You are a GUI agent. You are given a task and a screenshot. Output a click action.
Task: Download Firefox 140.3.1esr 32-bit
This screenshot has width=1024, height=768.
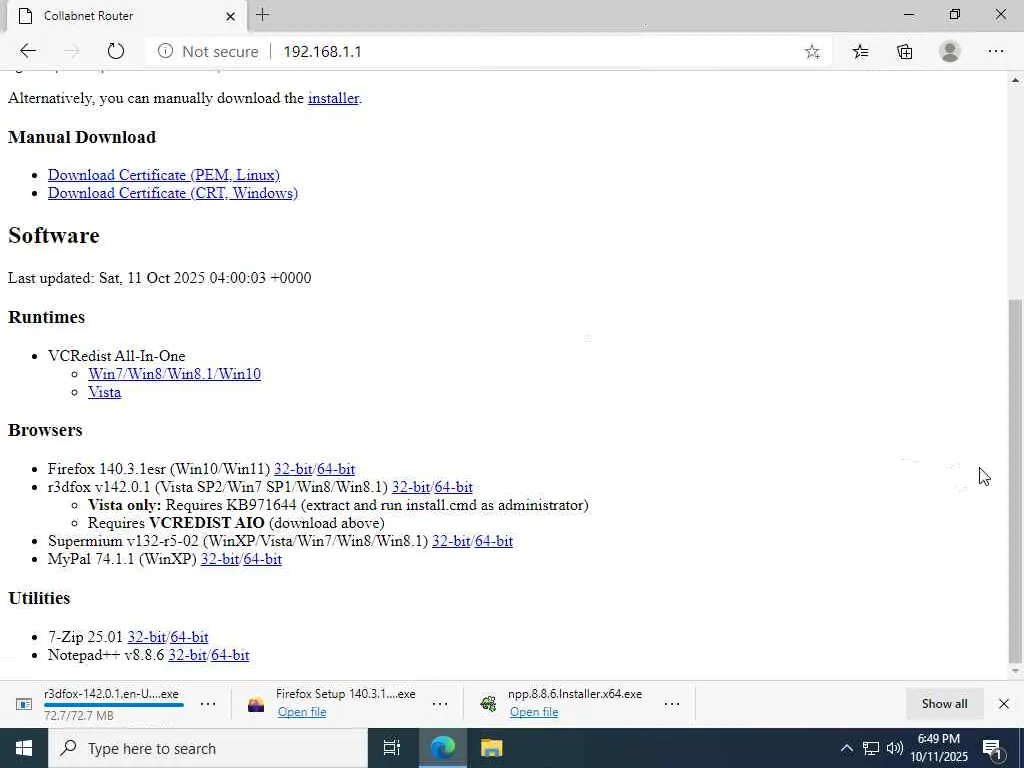click(293, 469)
